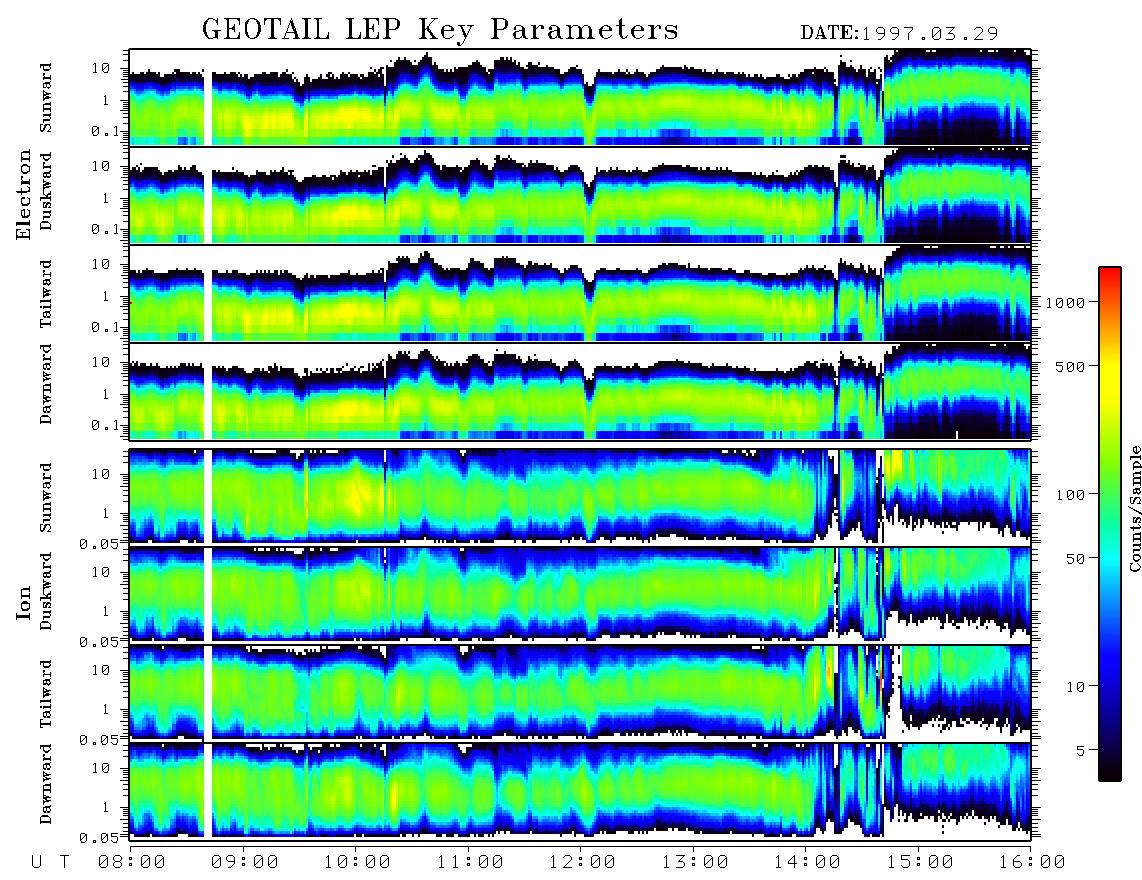Click the Electron Tailward panel label
Viewport: 1142px width, 880px height.
tap(46, 294)
